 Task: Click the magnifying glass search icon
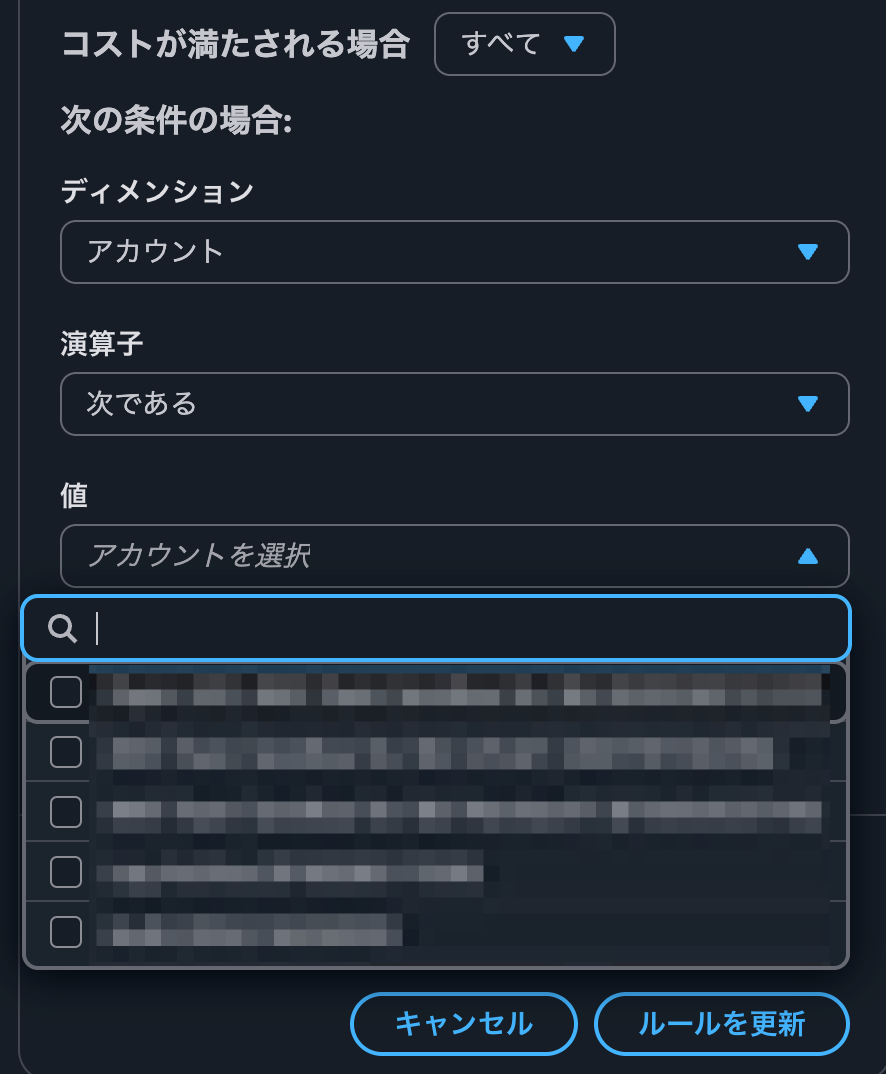coord(62,628)
